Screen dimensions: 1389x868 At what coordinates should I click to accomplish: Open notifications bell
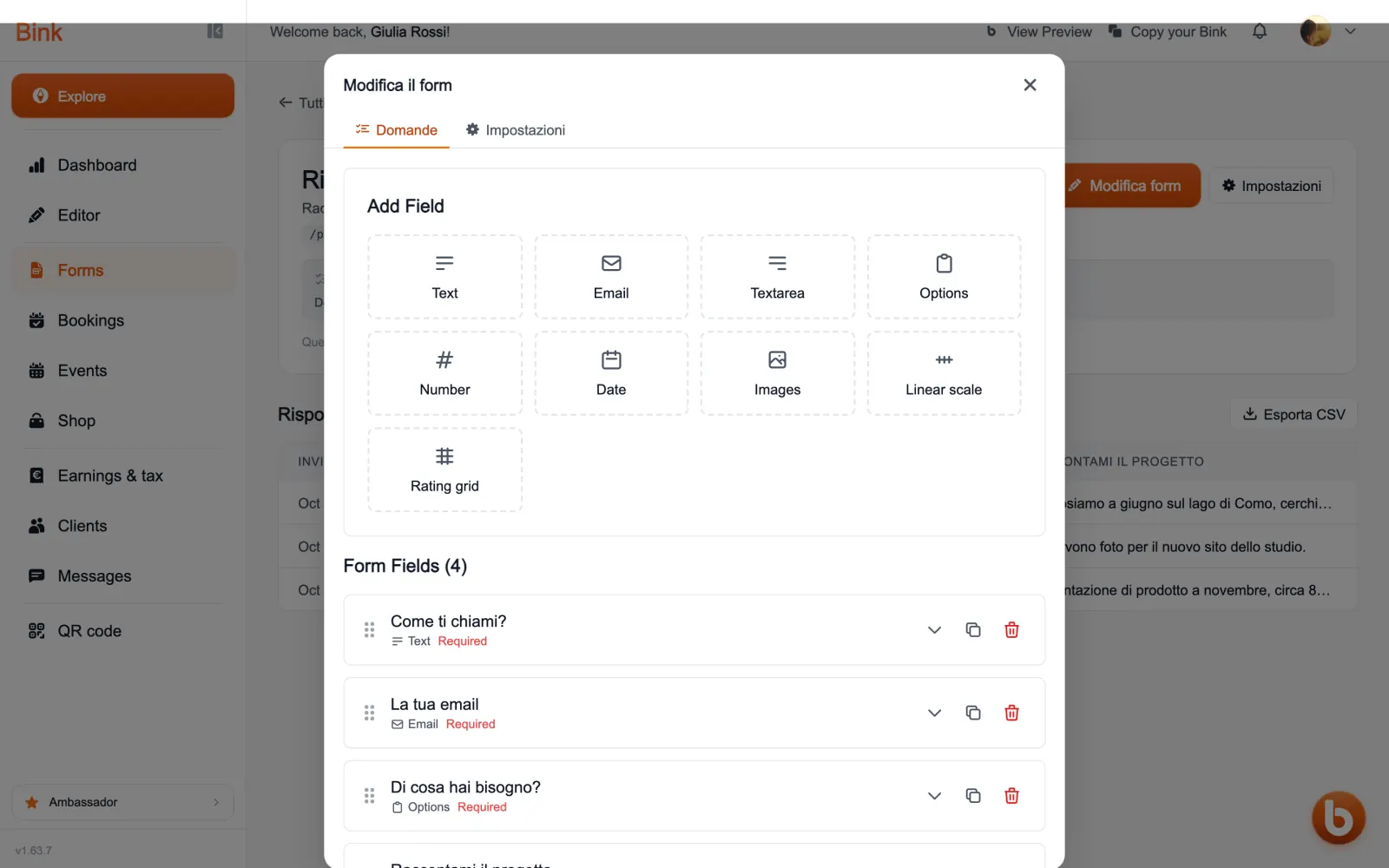pyautogui.click(x=1260, y=31)
